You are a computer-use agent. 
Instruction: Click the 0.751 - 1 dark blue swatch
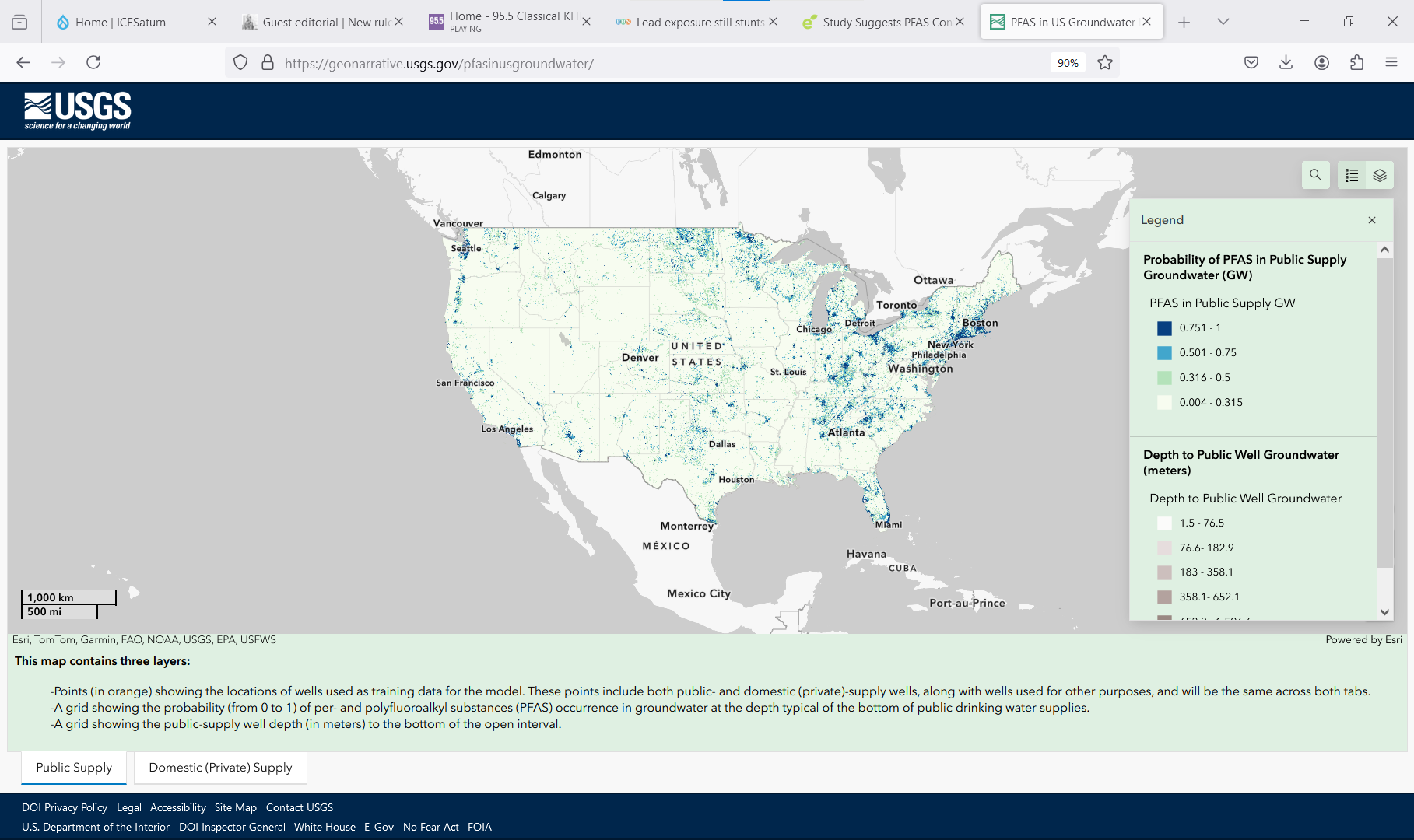coord(1164,328)
